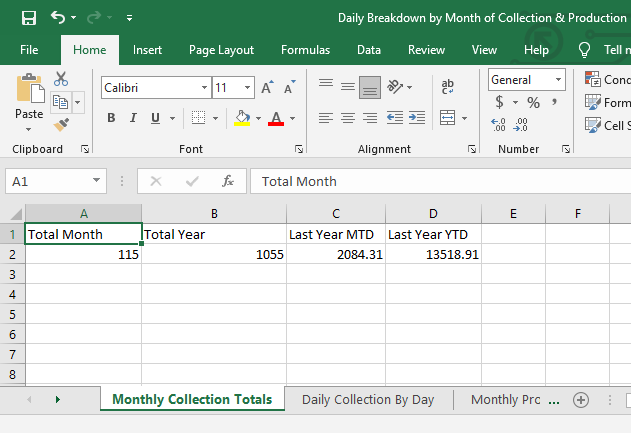This screenshot has height=433, width=631.
Task: Select cell C2 containing 2084.31
Action: 335,254
